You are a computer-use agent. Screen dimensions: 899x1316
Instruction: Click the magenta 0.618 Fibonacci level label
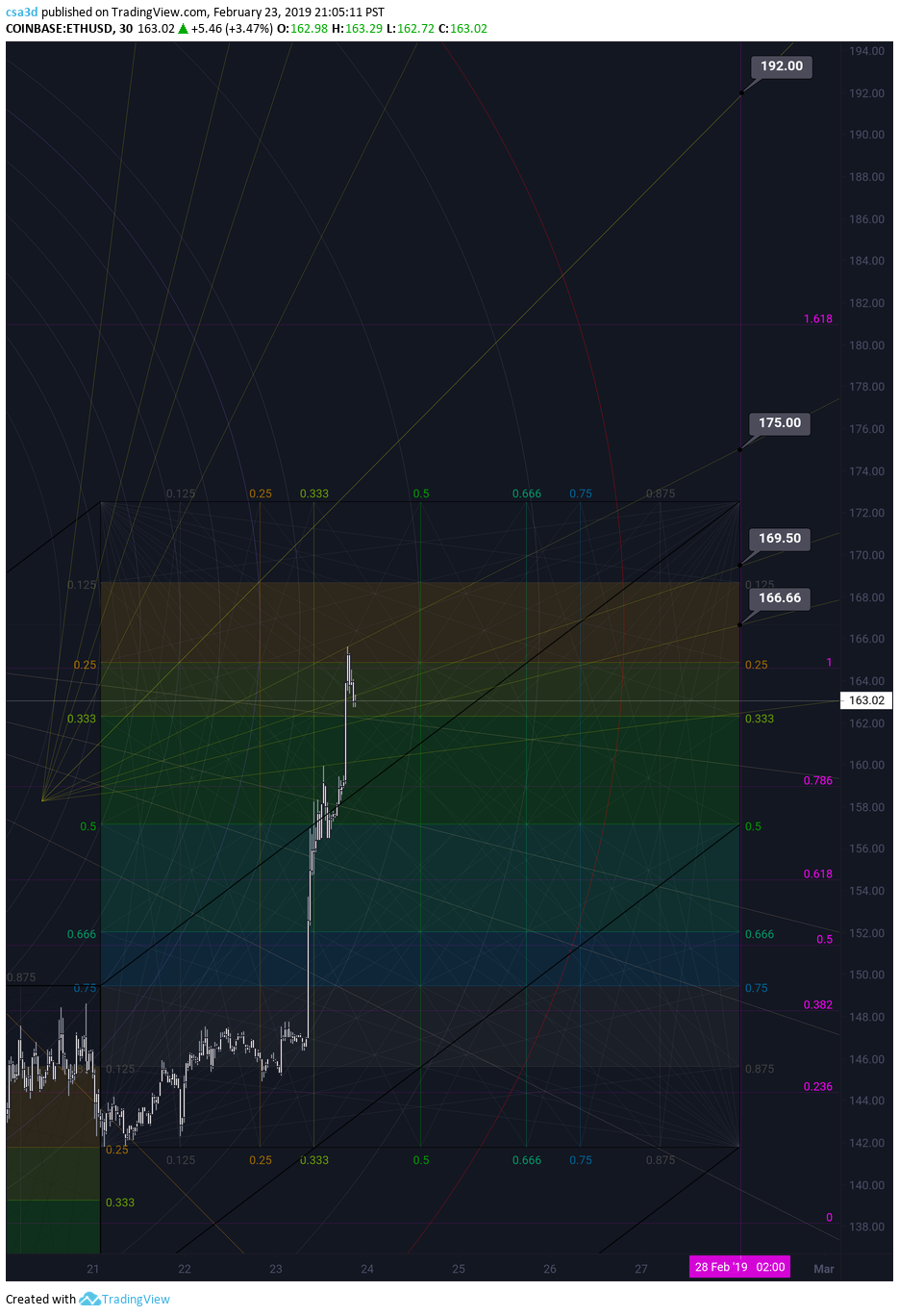(x=818, y=874)
